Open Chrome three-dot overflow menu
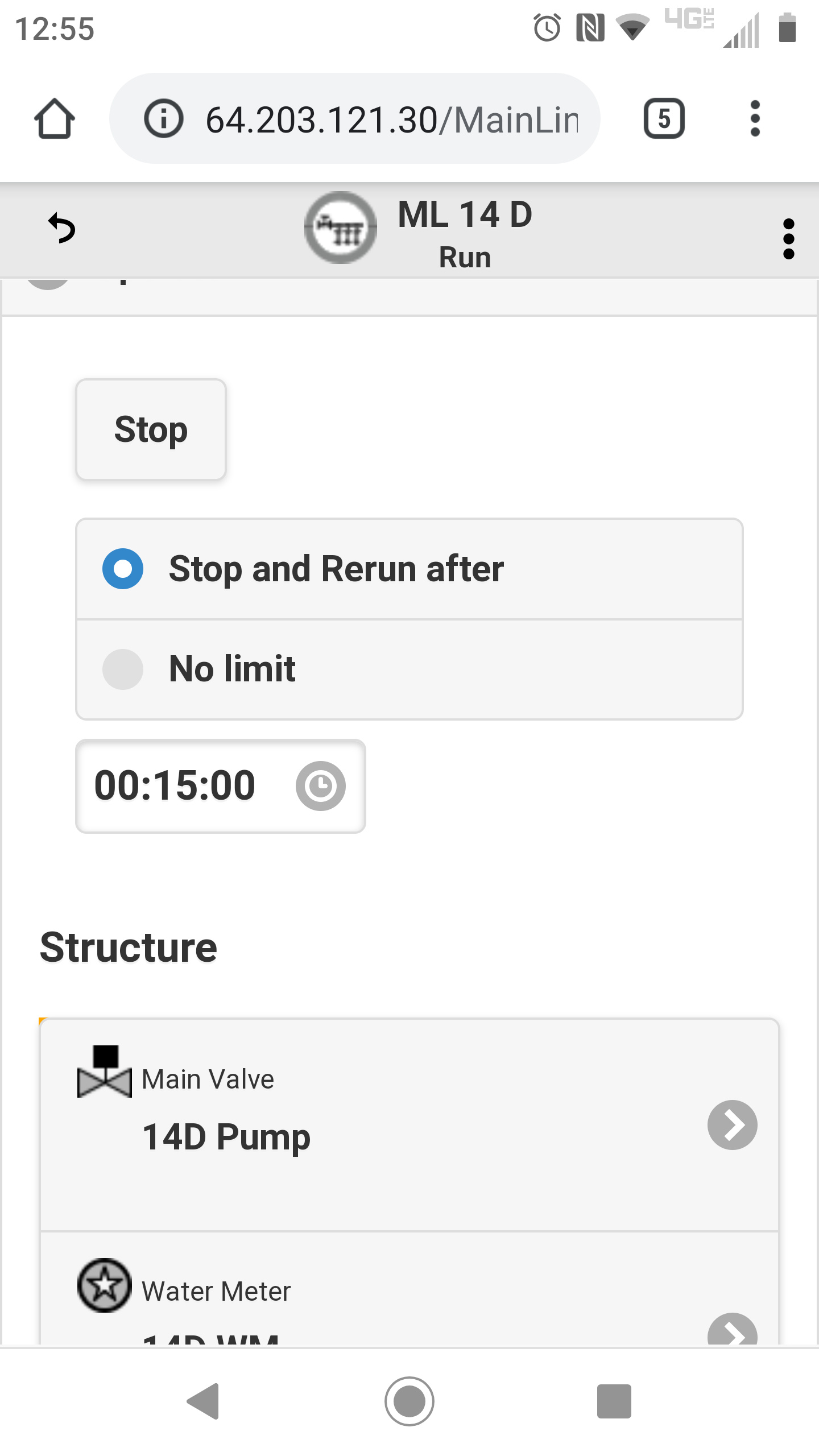Screen dimensions: 819x1456 (755, 119)
